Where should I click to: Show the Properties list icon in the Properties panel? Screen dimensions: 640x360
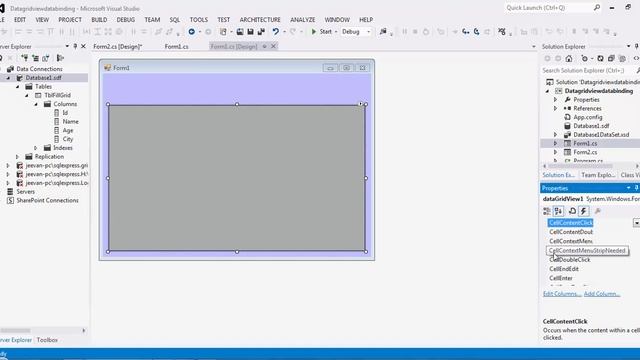point(572,211)
